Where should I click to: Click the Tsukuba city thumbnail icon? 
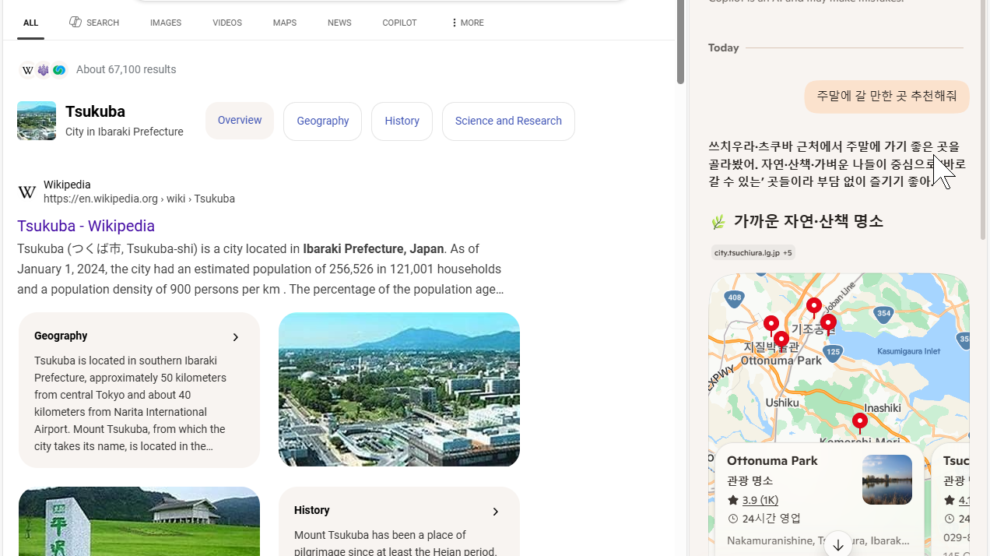(x=36, y=121)
